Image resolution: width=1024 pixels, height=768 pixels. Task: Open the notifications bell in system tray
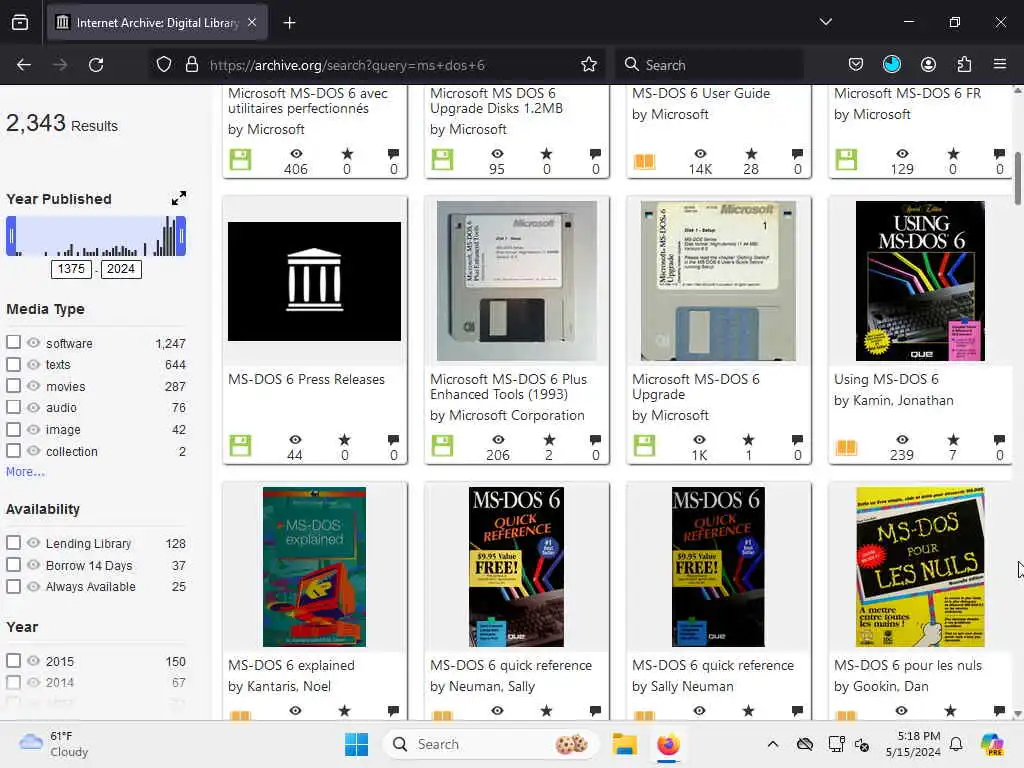[x=956, y=744]
